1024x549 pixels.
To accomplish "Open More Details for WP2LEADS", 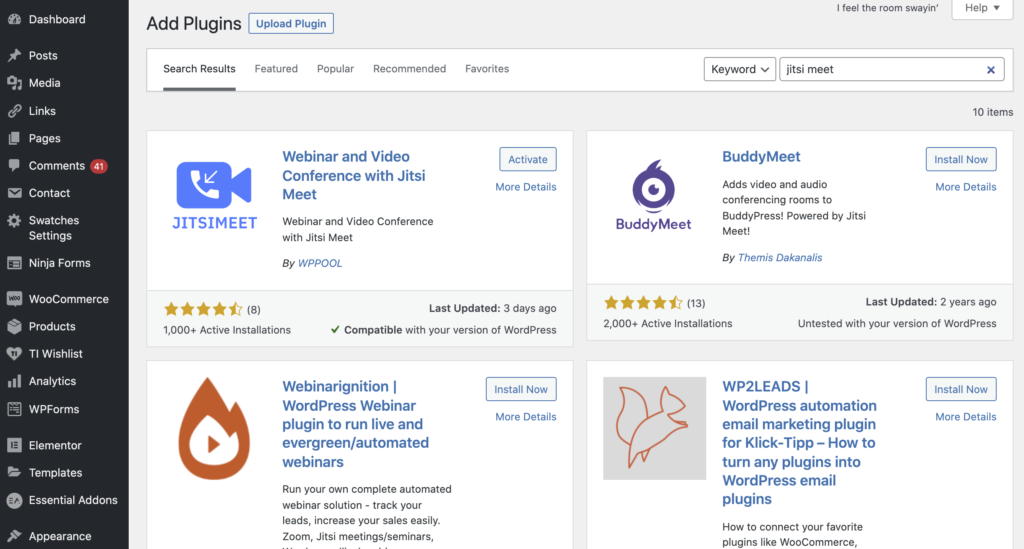I will tap(966, 416).
